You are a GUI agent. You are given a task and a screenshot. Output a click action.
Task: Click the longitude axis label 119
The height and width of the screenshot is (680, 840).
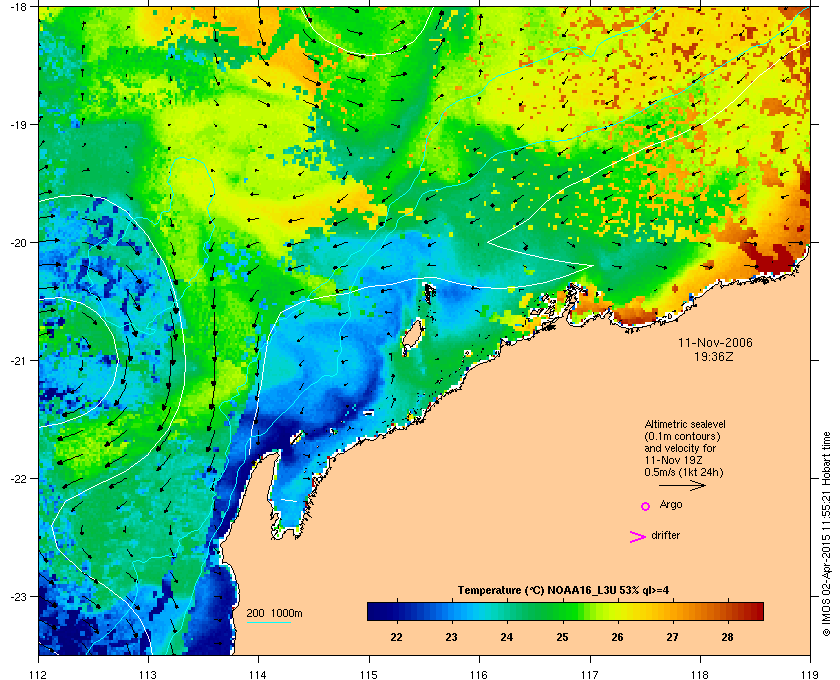pos(810,675)
